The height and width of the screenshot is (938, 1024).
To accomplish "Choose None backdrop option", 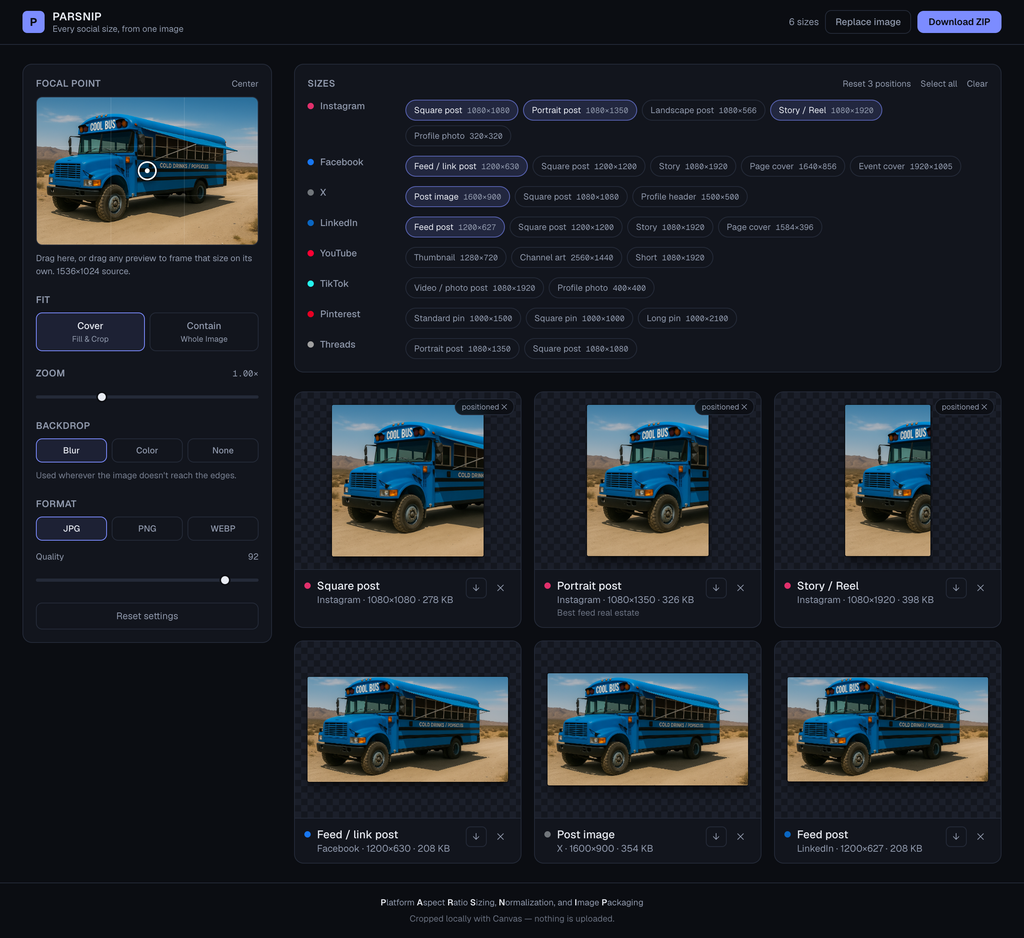I will pos(223,451).
